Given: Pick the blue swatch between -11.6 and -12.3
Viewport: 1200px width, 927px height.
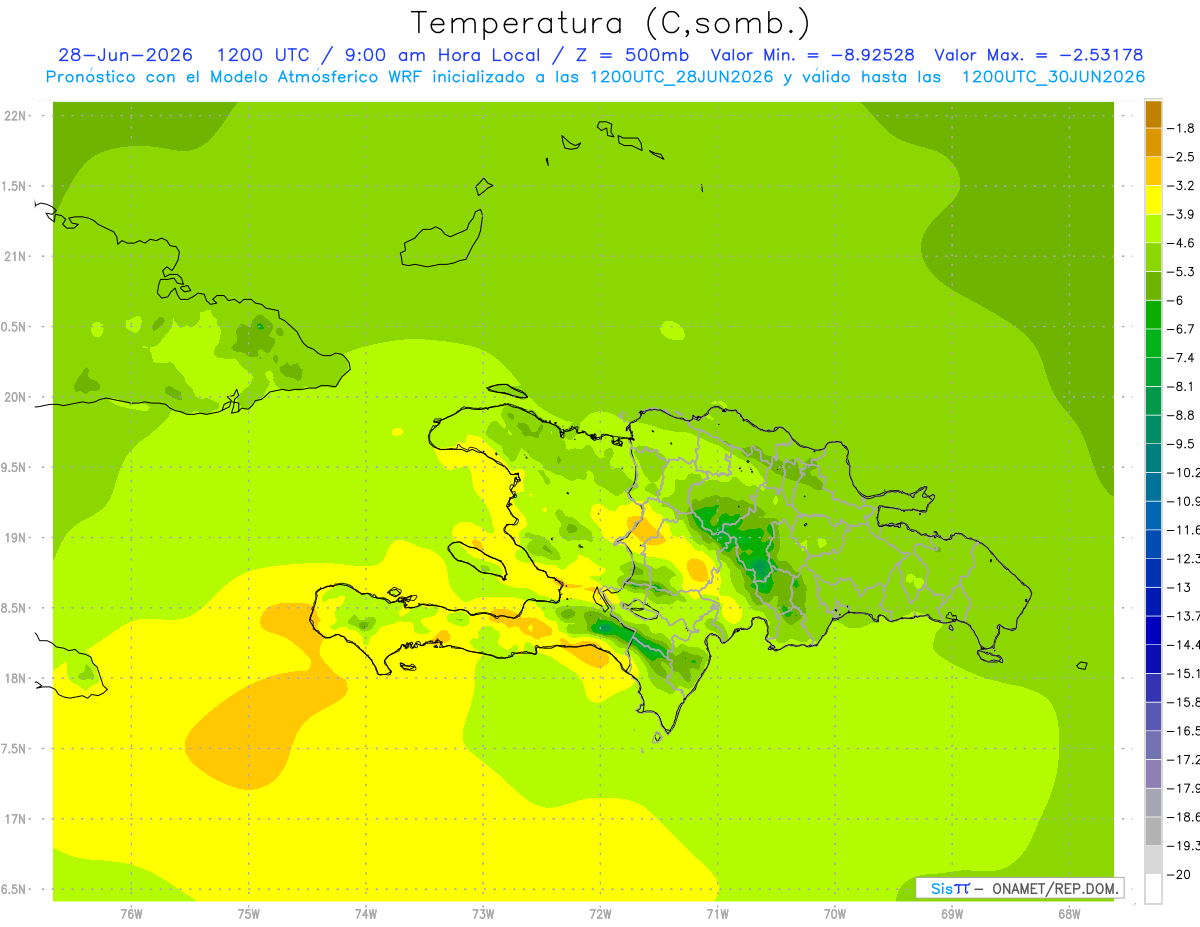Looking at the screenshot, I should click(x=1153, y=544).
